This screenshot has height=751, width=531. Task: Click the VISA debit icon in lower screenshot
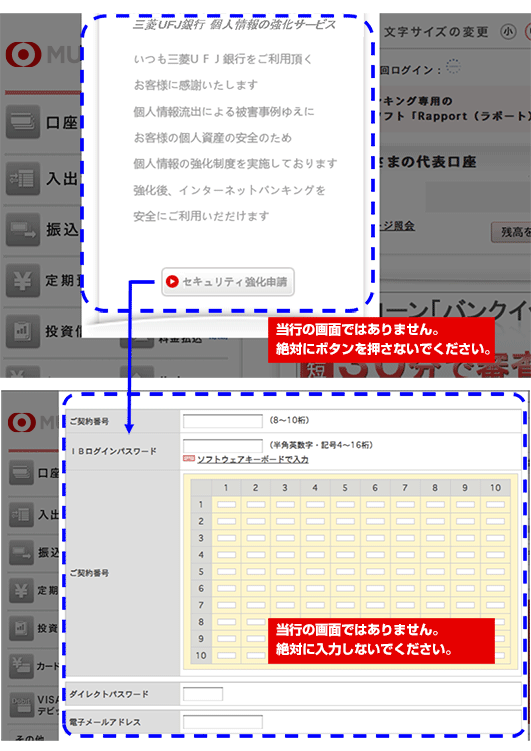click(21, 704)
